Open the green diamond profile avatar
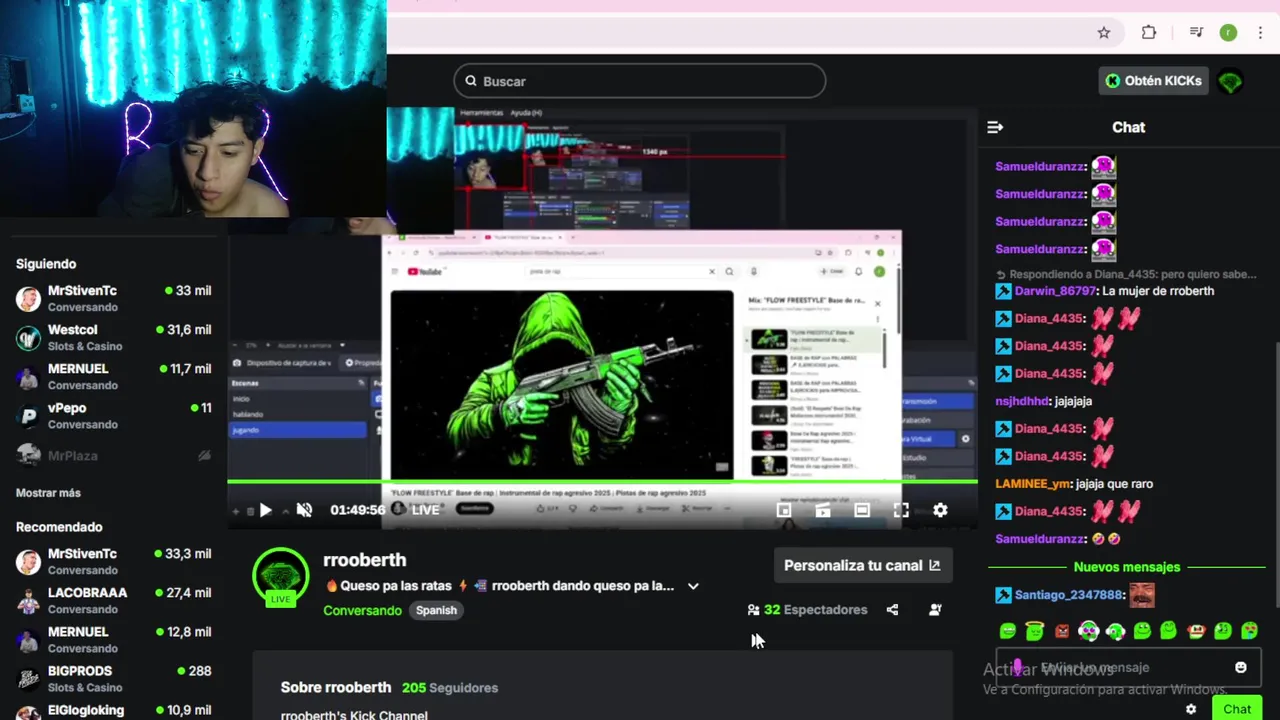Screen dimensions: 1280x720 coord(1231,81)
